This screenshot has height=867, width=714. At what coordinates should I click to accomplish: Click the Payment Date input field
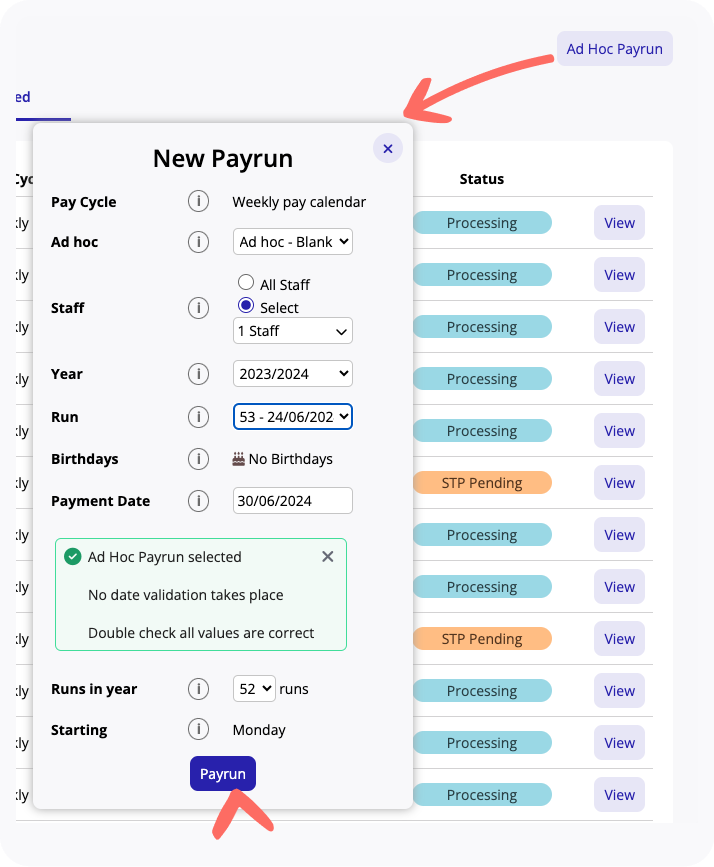click(x=293, y=501)
